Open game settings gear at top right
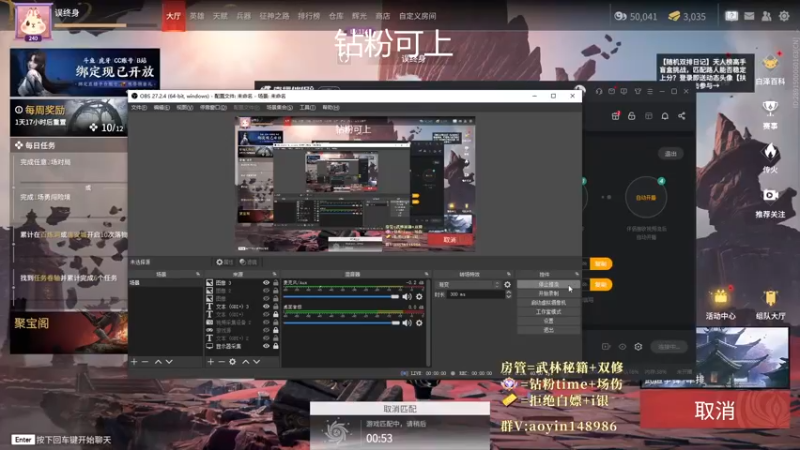This screenshot has width=800, height=450. (x=784, y=16)
